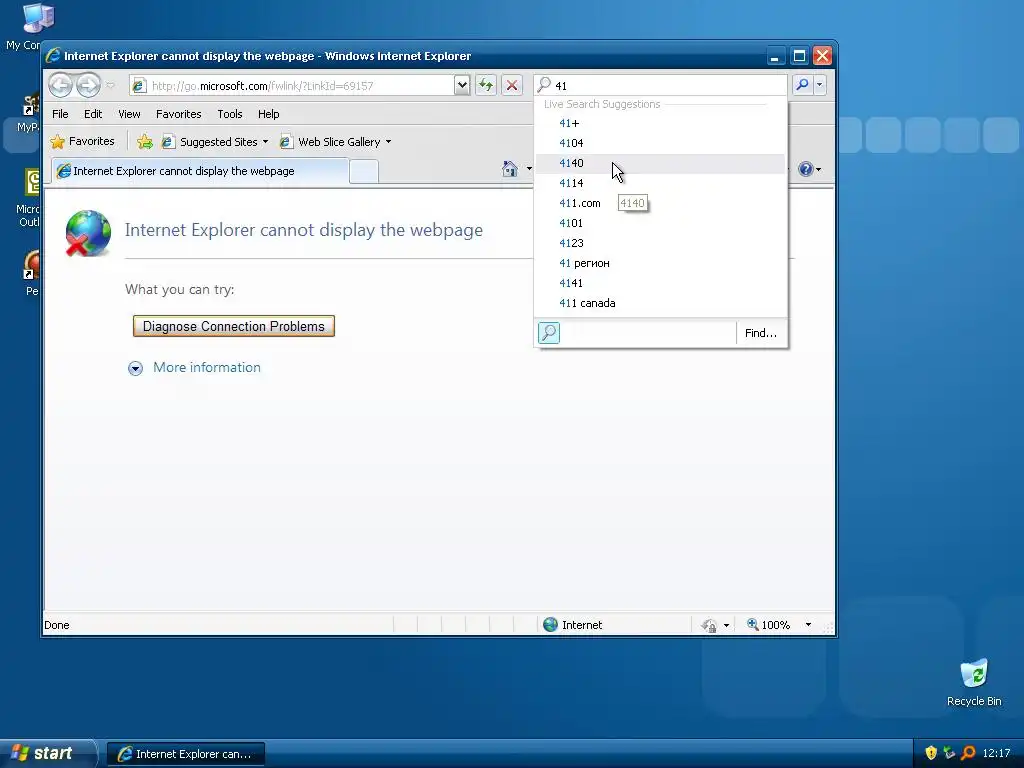Select the cannot display webpage tab
The width and height of the screenshot is (1024, 768).
click(x=199, y=171)
